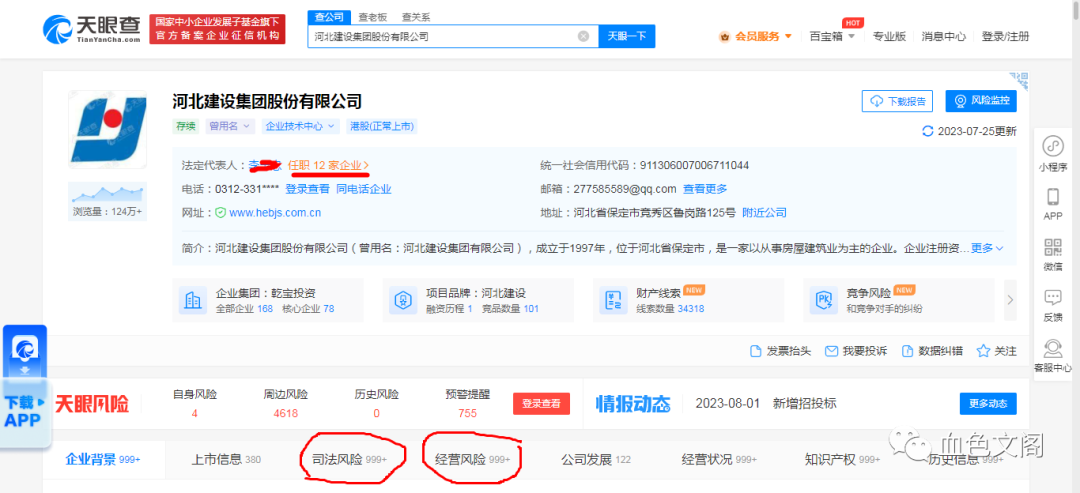Image resolution: width=1080 pixels, height=493 pixels.
Task: Expand the 曾用名 tag dropdown
Action: [230, 126]
